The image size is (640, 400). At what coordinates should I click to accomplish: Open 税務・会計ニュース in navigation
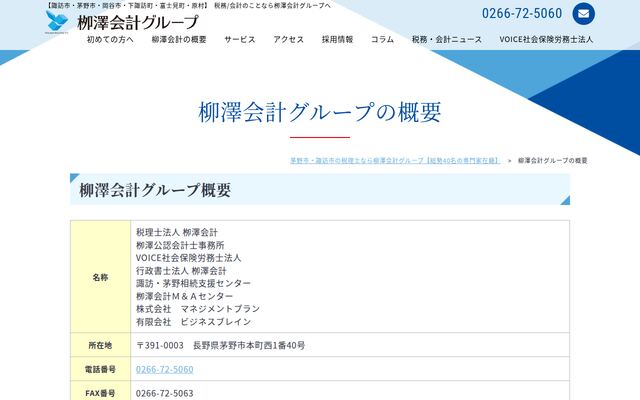(x=447, y=40)
